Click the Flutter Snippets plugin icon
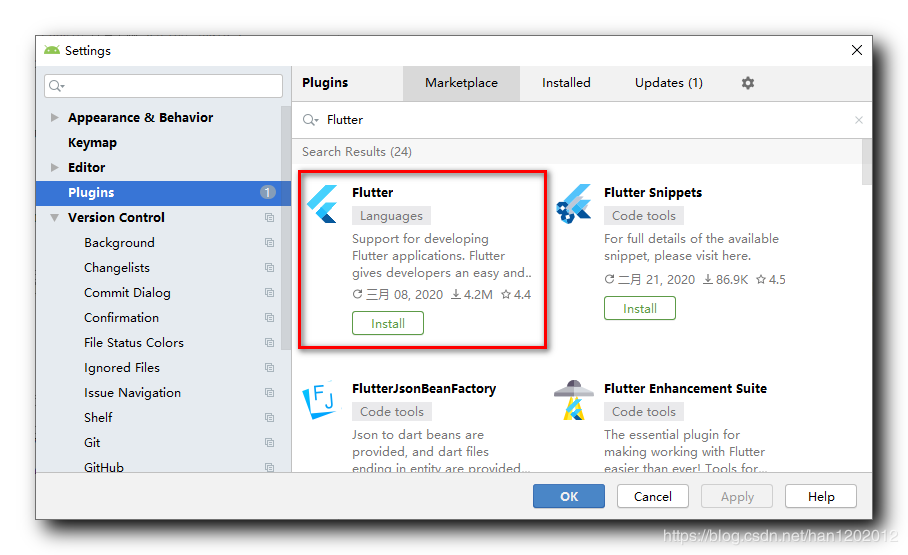Screen dimensions: 908x555 click(574, 204)
